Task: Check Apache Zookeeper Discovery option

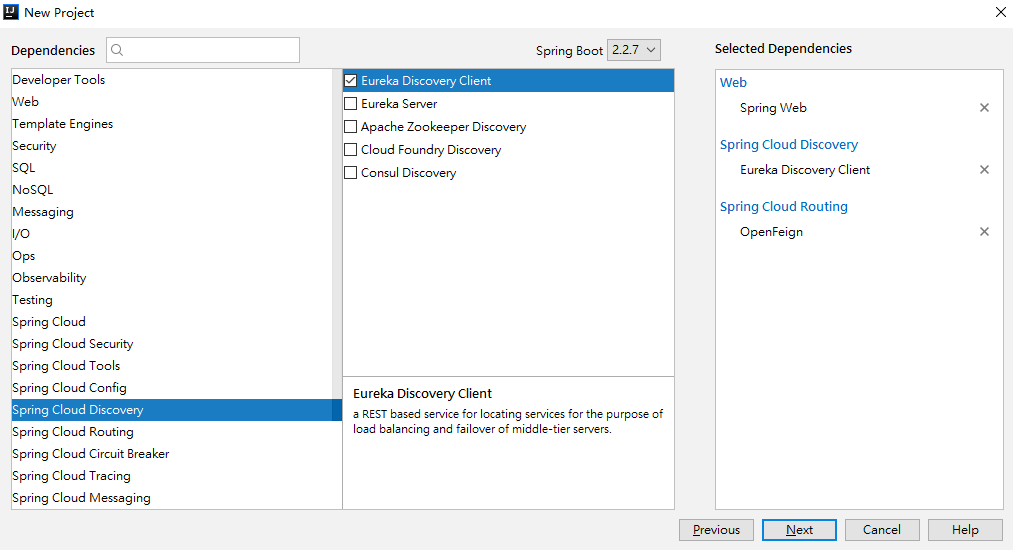Action: (x=351, y=127)
